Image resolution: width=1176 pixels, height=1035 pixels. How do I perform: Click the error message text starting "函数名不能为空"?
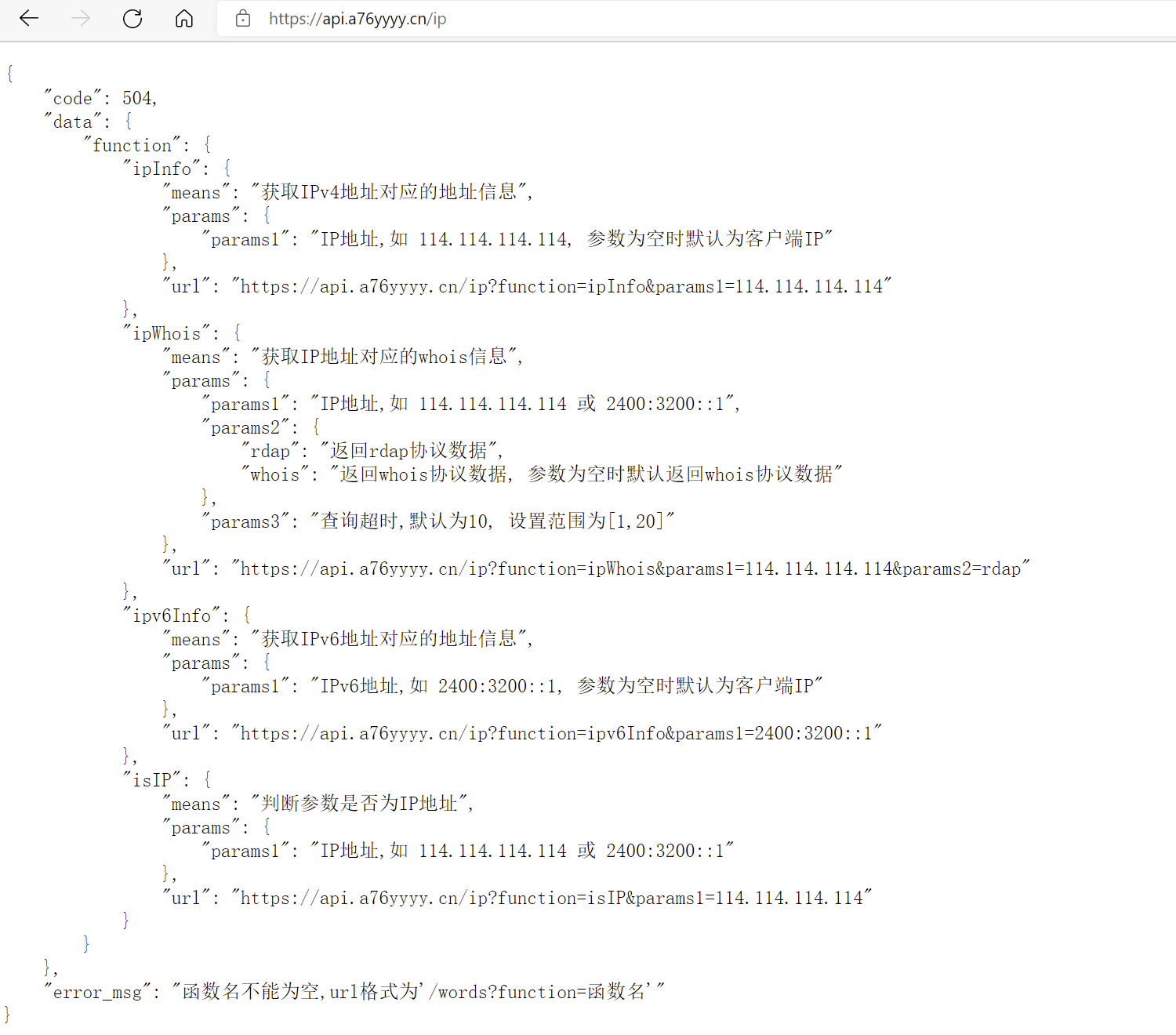pyautogui.click(x=419, y=992)
